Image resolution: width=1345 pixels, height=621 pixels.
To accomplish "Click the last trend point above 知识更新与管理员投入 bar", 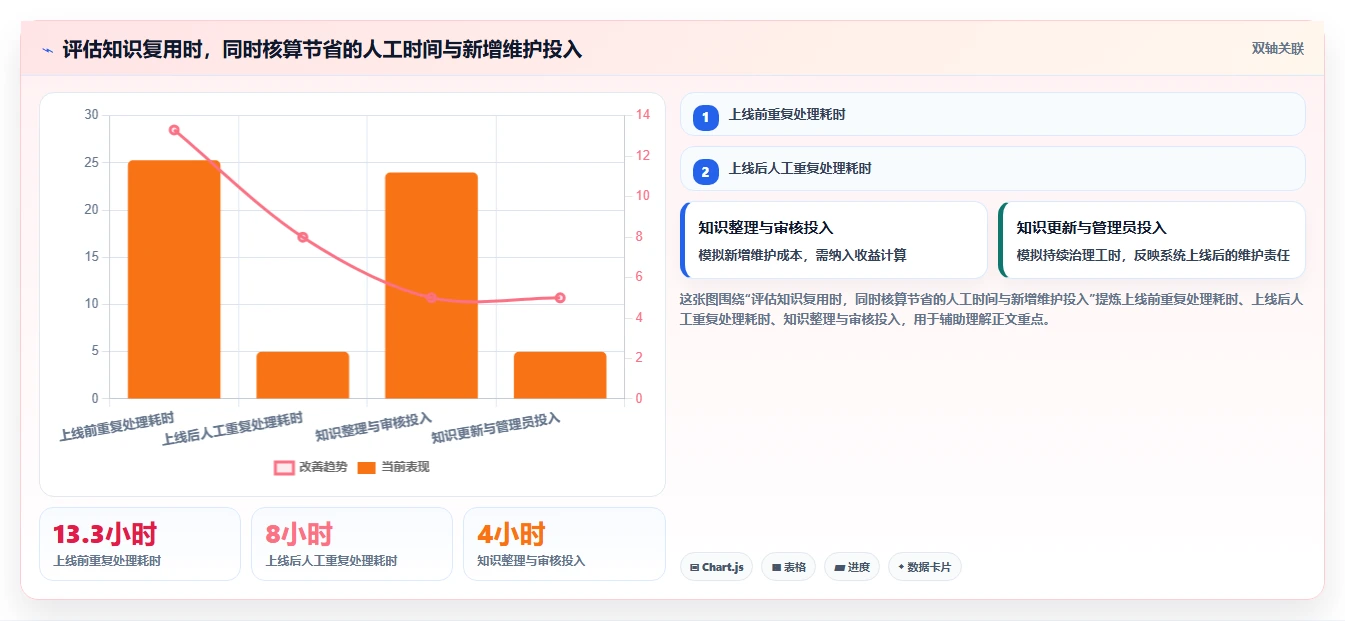I will pos(560,298).
